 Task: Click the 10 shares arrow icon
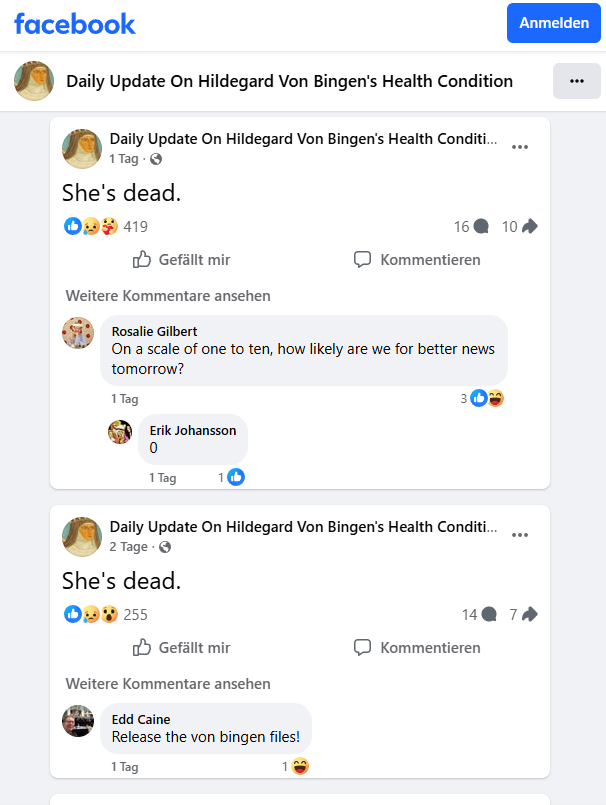529,226
